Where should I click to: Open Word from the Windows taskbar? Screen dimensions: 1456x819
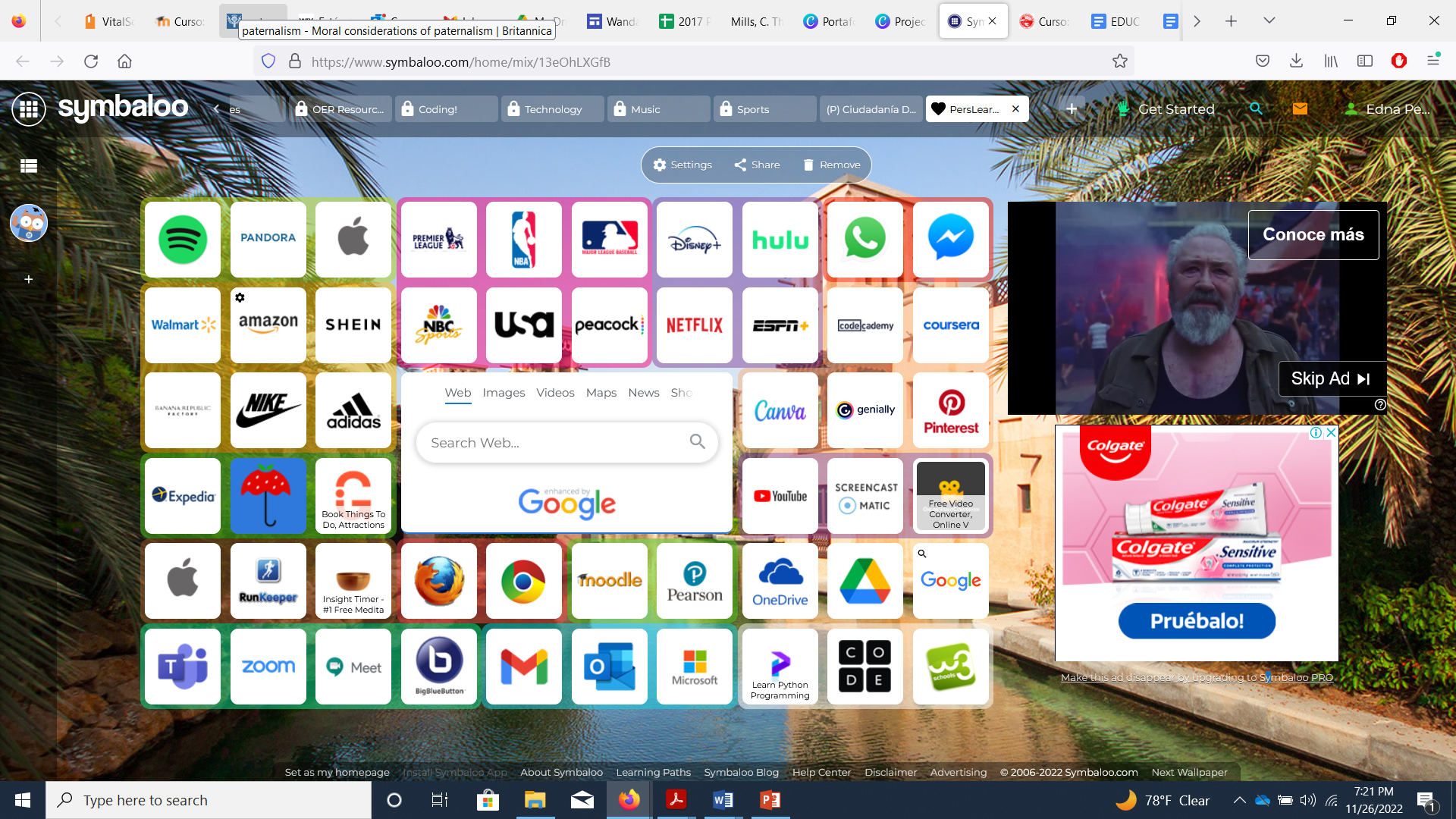click(723, 800)
